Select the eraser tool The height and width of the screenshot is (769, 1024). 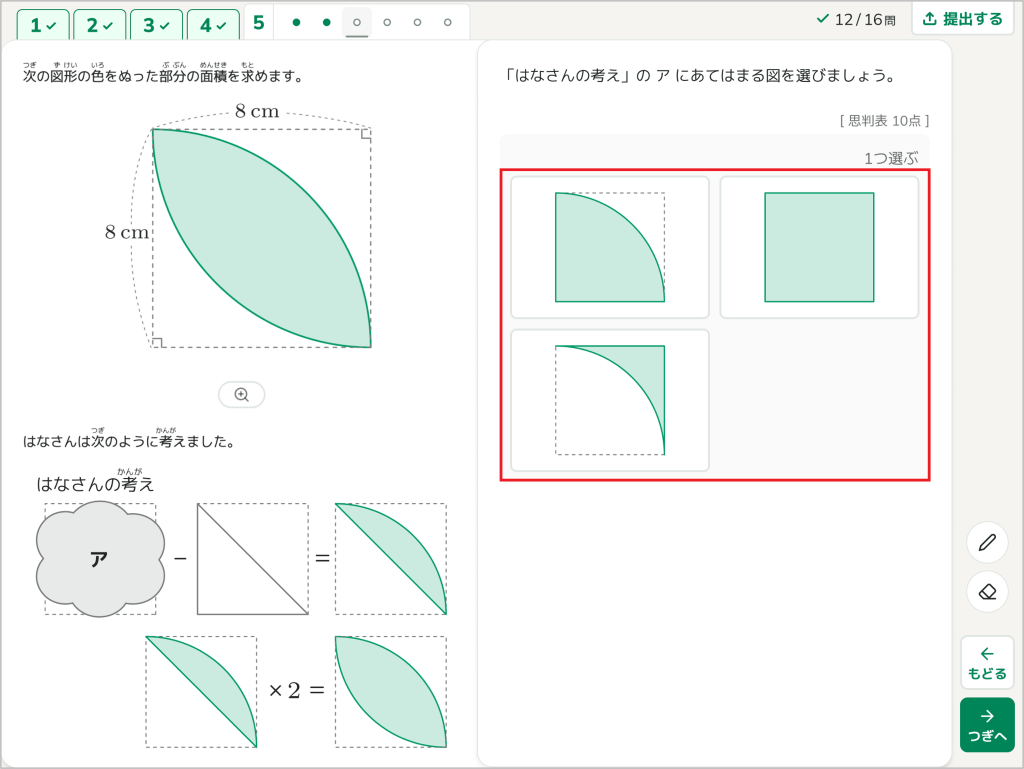(987, 592)
